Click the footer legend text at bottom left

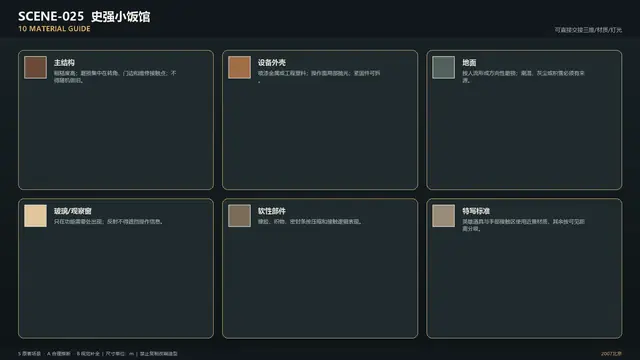pos(98,353)
